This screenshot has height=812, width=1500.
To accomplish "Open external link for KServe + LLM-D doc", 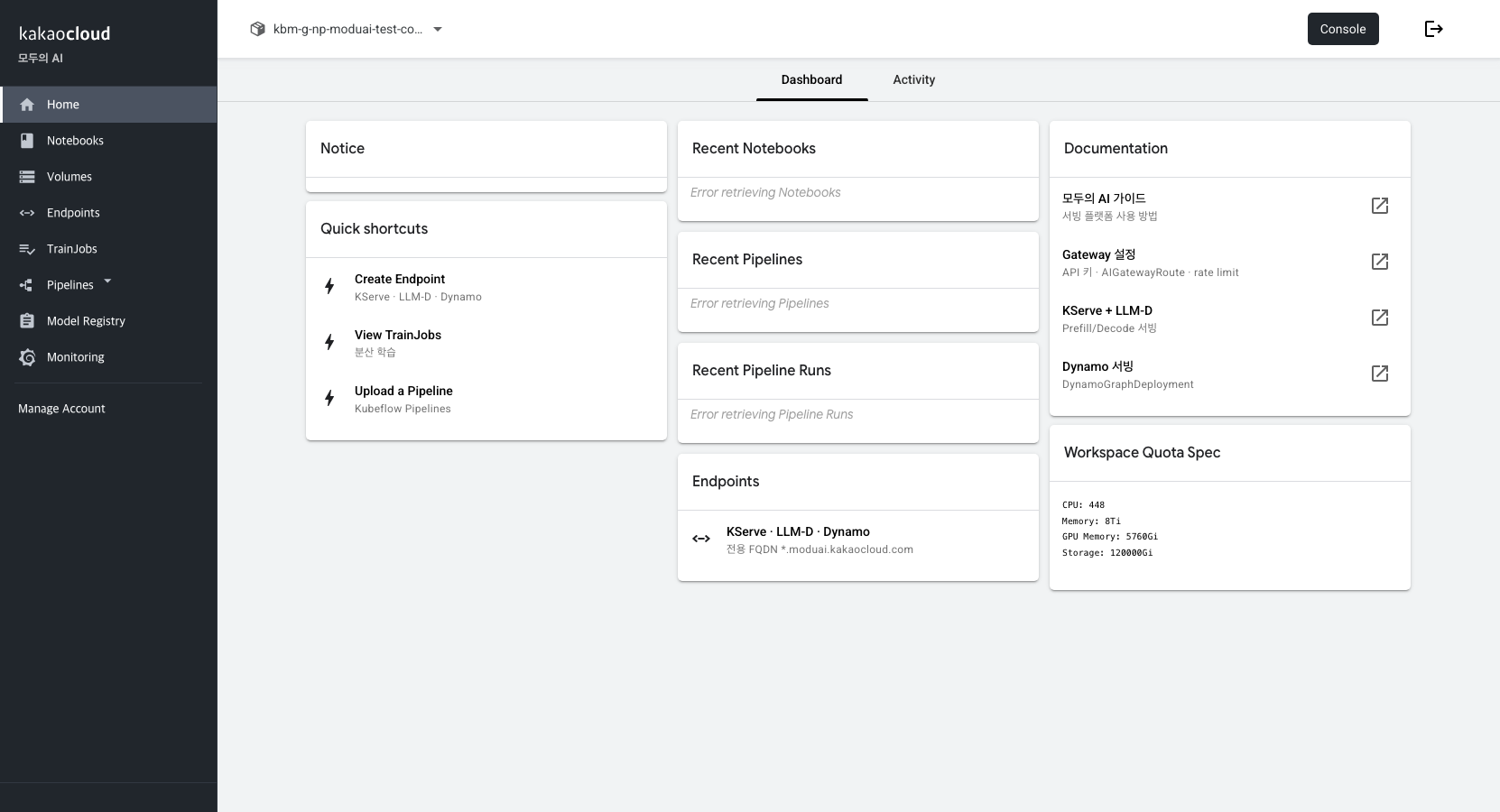I will point(1380,318).
